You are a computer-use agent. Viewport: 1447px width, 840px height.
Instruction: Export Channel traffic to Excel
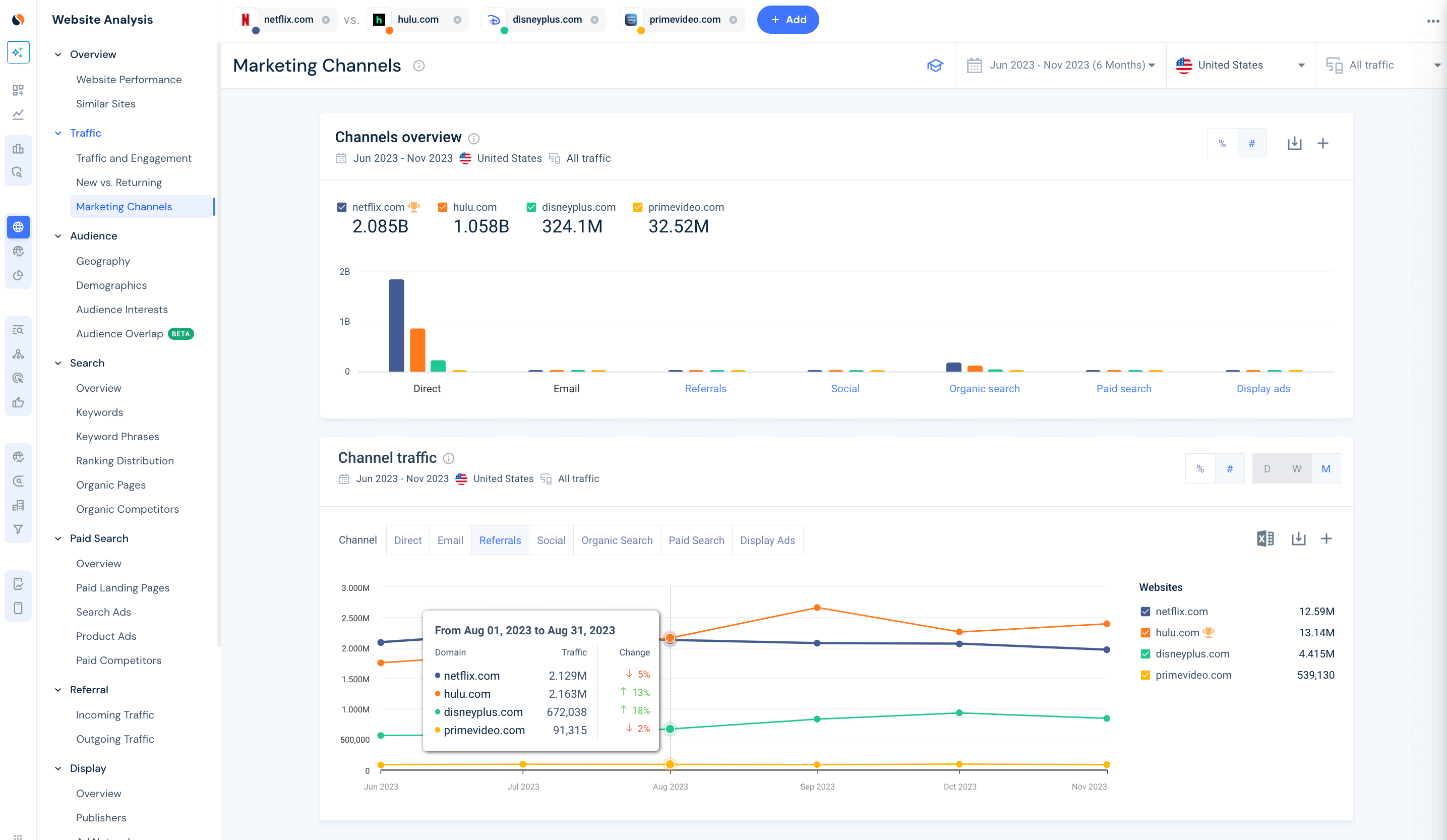click(1265, 538)
